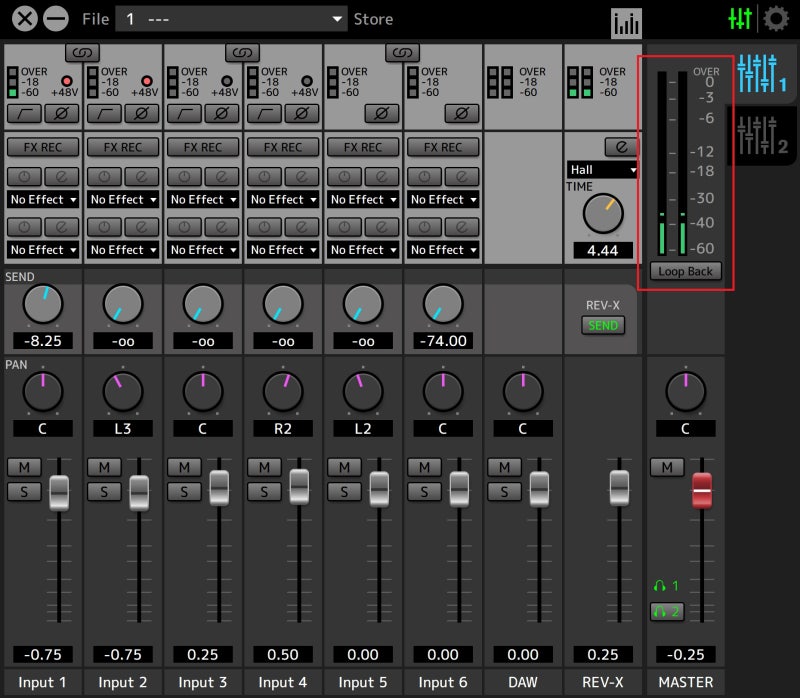
Task: Toggle first effect power on Input 4
Action: [x=264, y=177]
